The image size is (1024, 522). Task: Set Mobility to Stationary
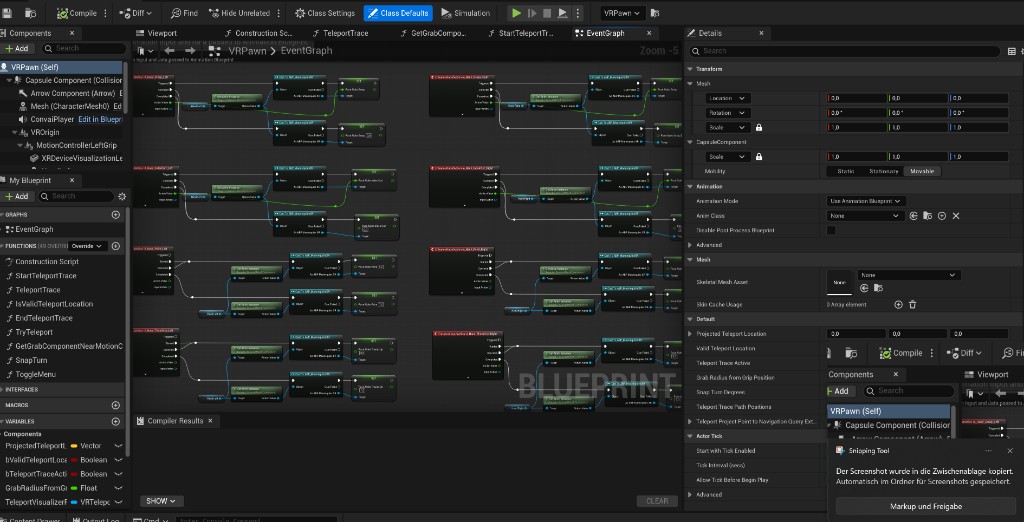883,171
